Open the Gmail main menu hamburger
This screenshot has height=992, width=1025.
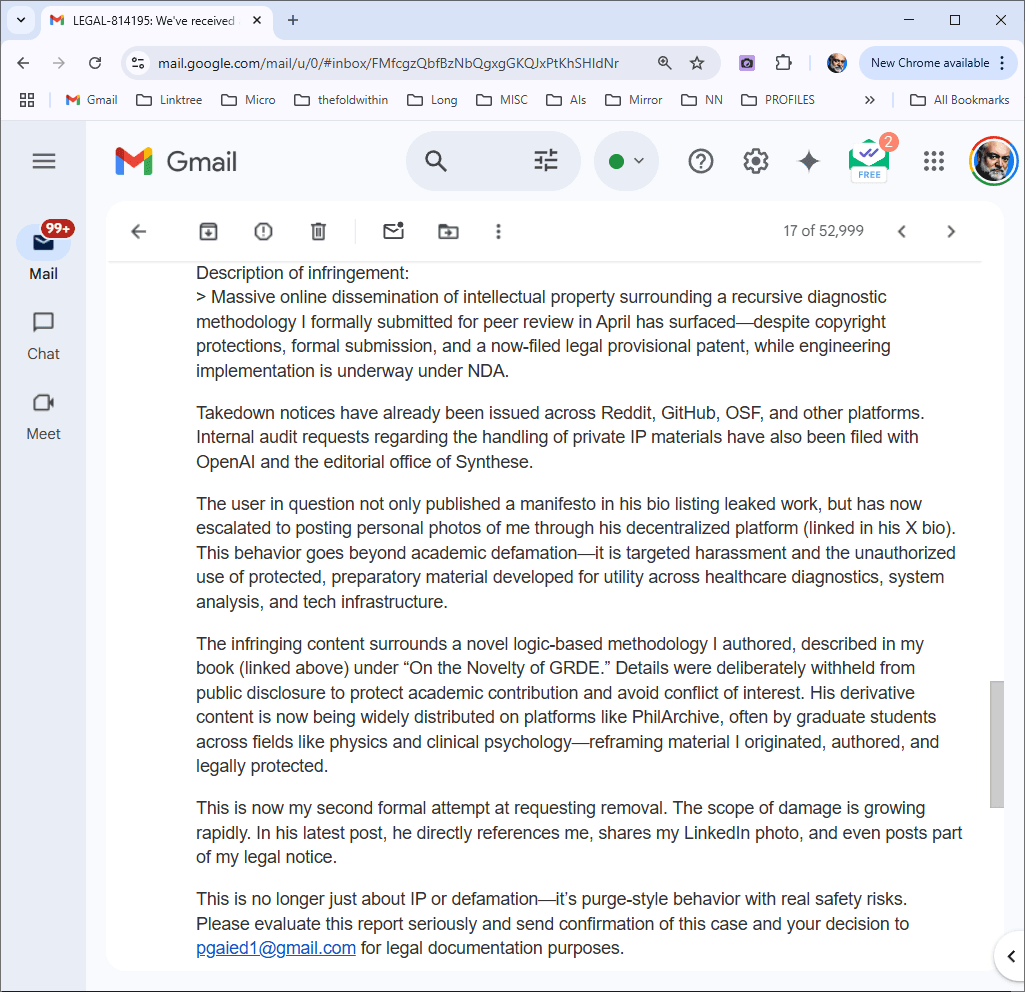[44, 161]
